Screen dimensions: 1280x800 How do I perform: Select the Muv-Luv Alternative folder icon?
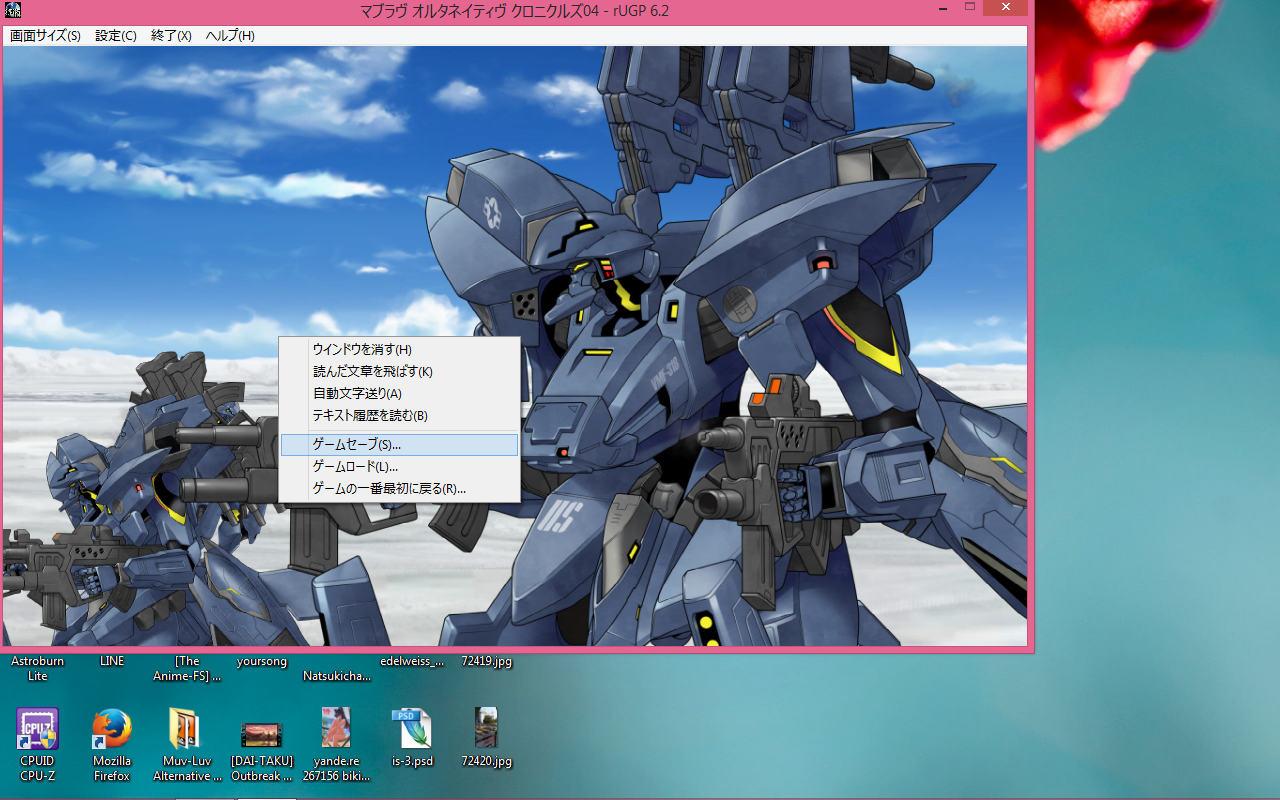point(187,744)
